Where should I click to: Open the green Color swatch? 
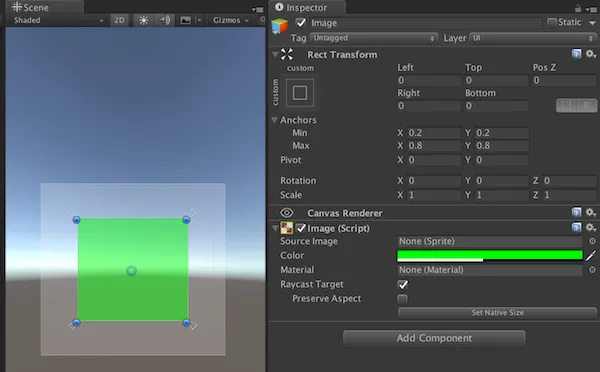tap(490, 256)
